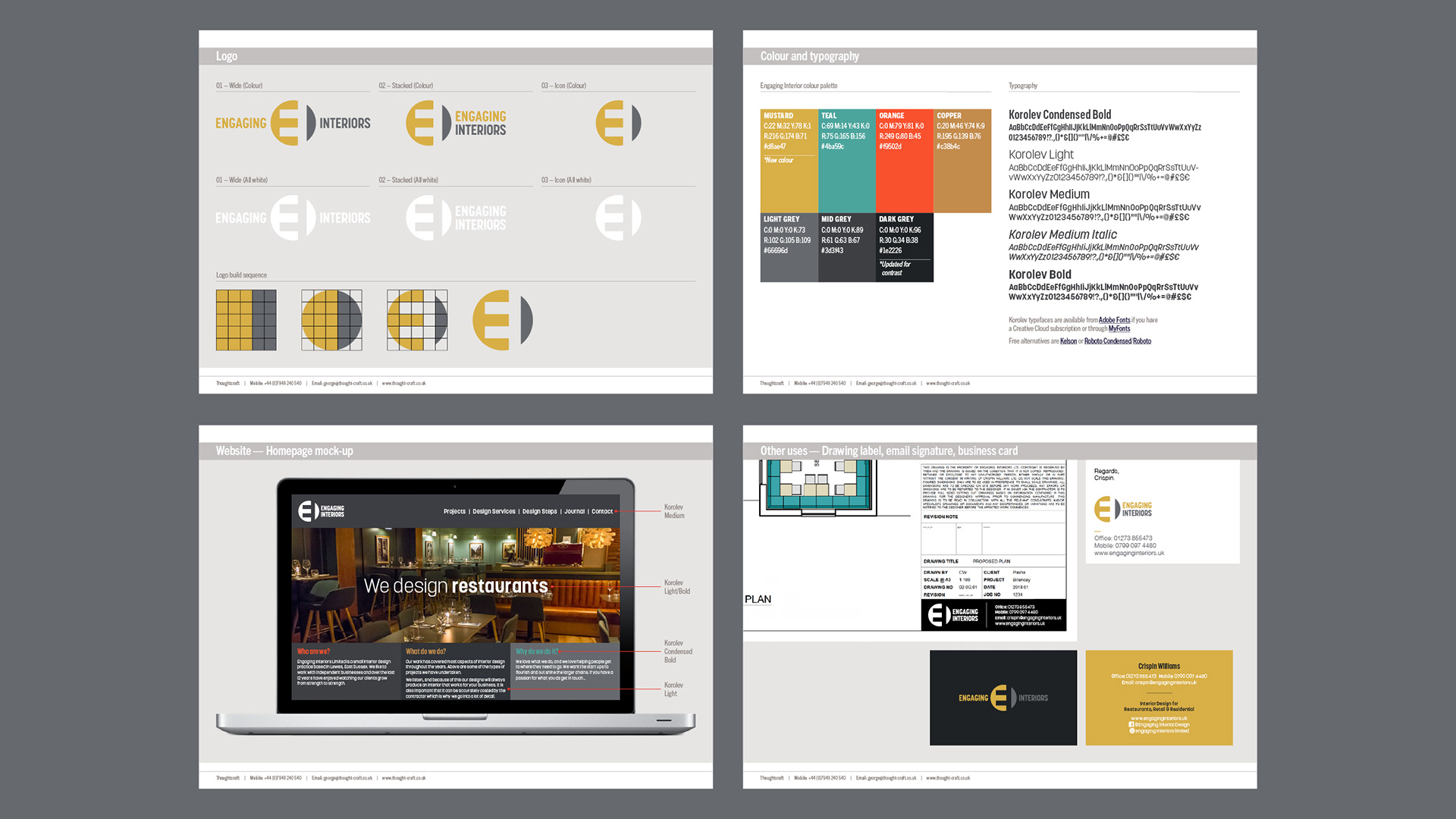Image resolution: width=1456 pixels, height=819 pixels.
Task: Choose the Light Grey swatch
Action: [x=789, y=247]
